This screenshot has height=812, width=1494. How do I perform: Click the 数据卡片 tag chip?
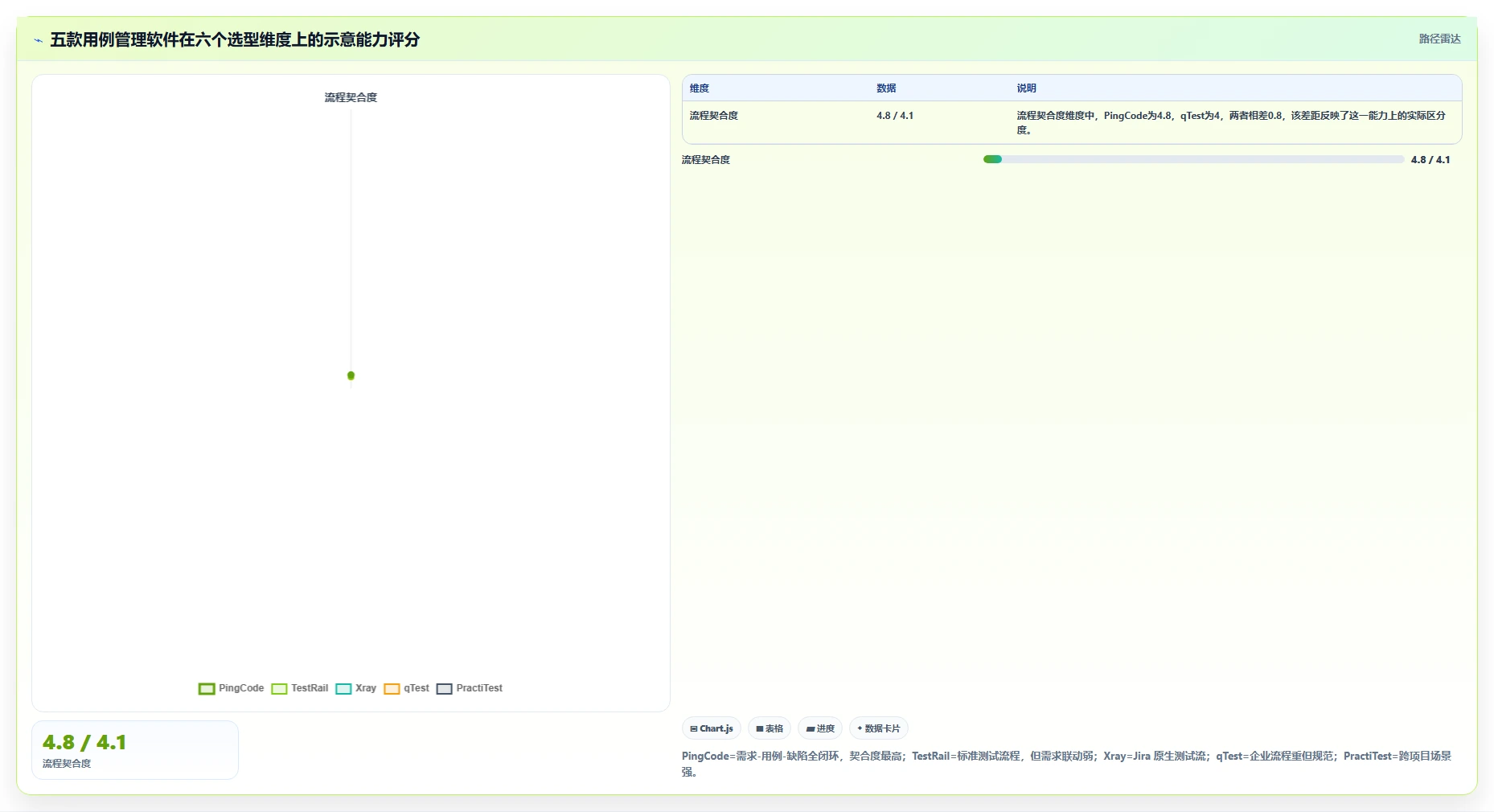point(879,728)
